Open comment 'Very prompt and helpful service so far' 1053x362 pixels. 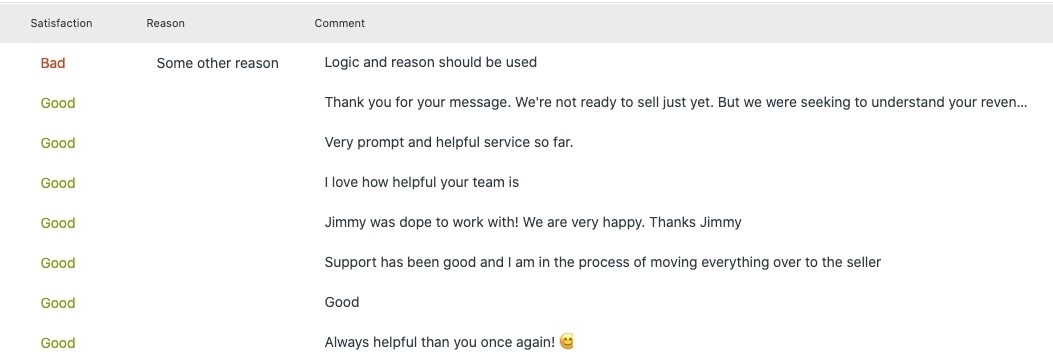click(x=449, y=142)
